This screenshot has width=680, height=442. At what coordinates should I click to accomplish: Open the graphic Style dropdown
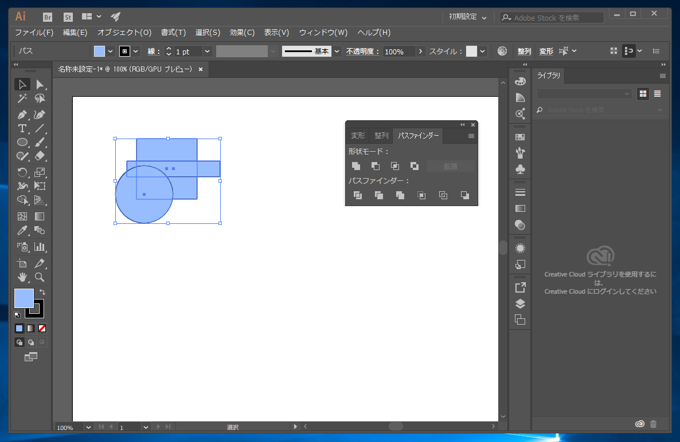click(482, 51)
